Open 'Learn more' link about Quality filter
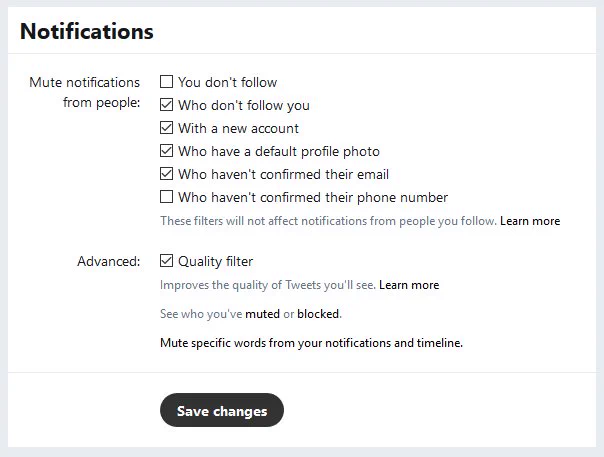The image size is (604, 457). [x=409, y=285]
